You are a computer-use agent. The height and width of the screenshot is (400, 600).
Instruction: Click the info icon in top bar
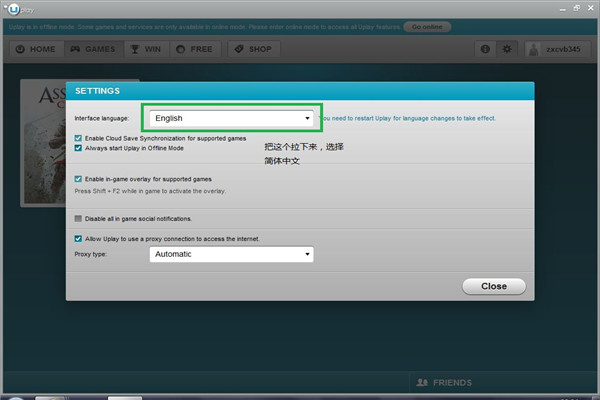coord(485,49)
